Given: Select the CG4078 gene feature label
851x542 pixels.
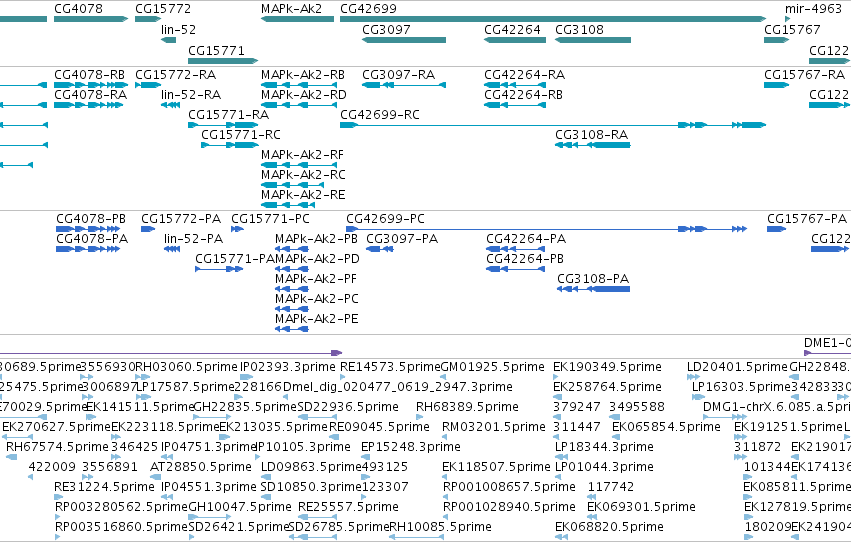Looking at the screenshot, I should click(x=78, y=9).
